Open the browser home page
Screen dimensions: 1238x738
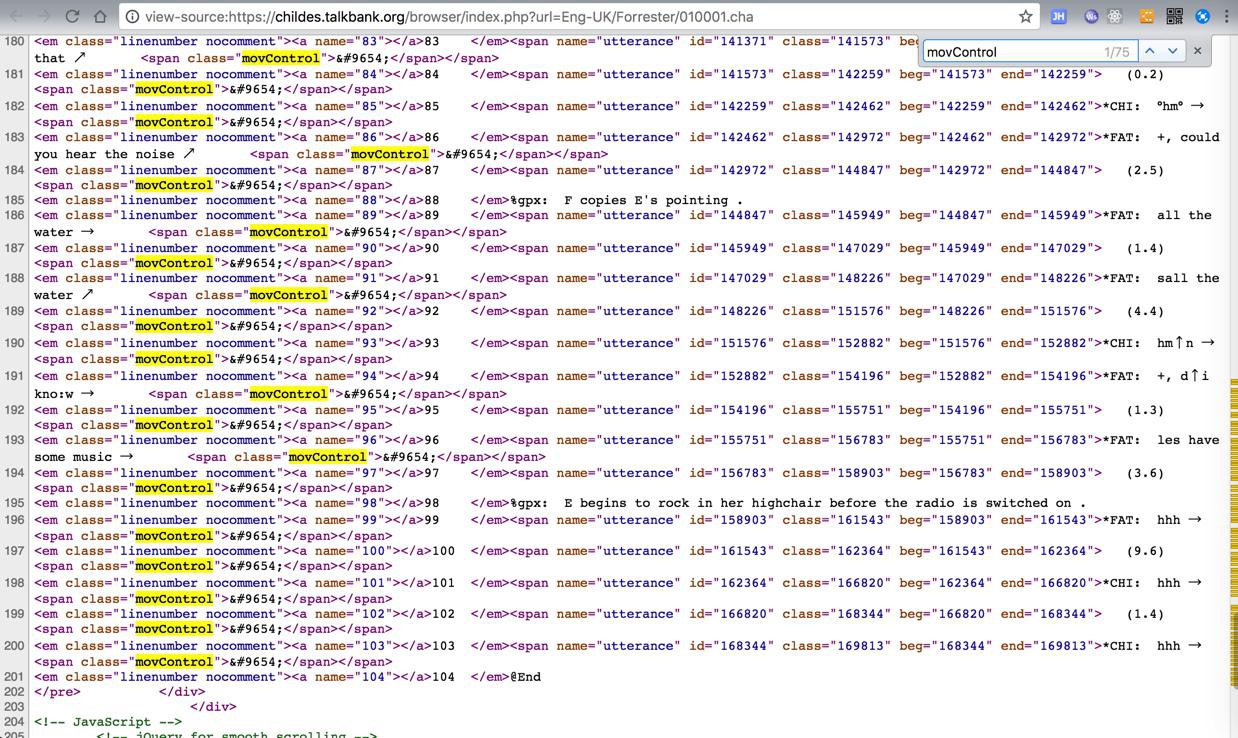pyautogui.click(x=100, y=16)
